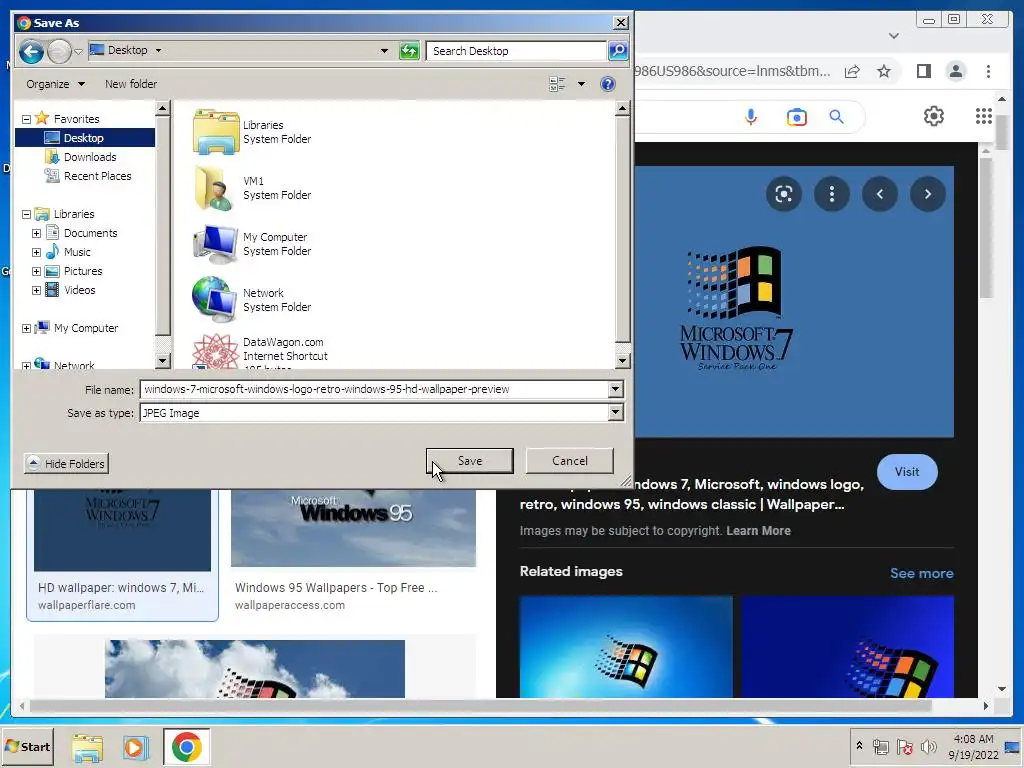
Task: Expand the Documents library node
Action: point(37,233)
